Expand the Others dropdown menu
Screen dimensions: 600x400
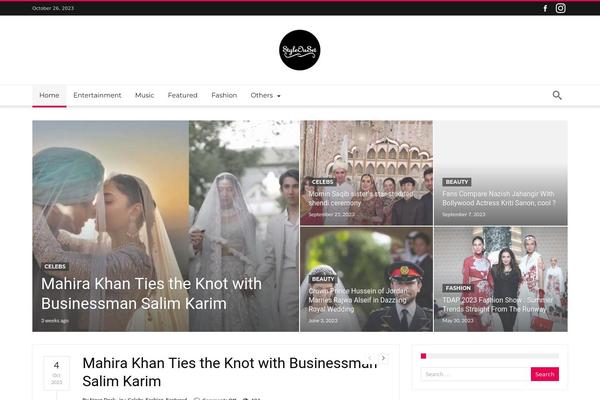pyautogui.click(x=265, y=95)
